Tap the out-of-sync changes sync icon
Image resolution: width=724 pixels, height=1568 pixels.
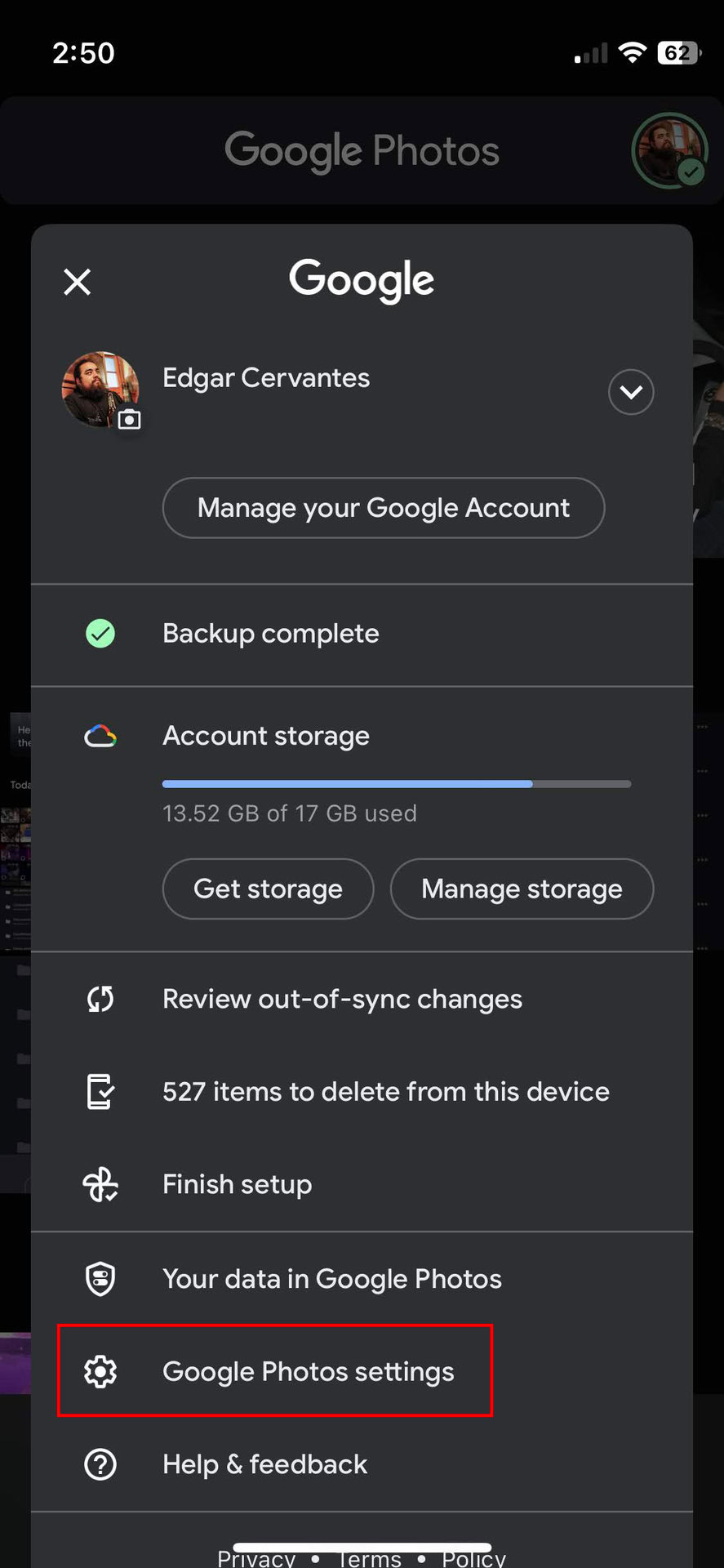(x=100, y=999)
